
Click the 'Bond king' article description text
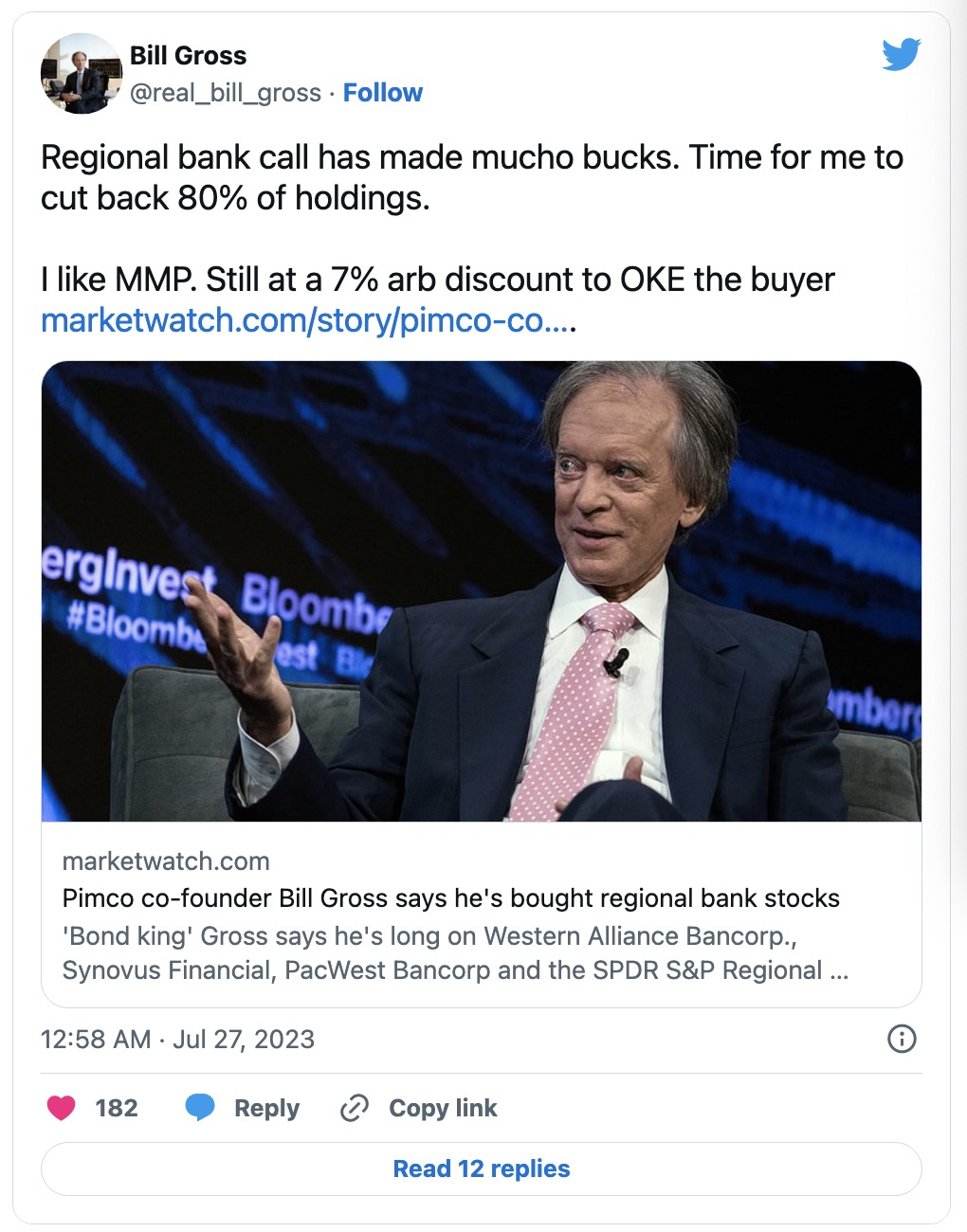[455, 953]
